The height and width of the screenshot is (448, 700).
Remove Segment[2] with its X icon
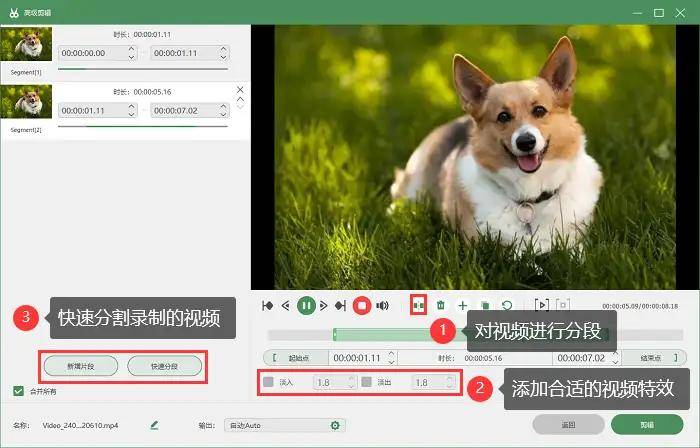click(240, 90)
